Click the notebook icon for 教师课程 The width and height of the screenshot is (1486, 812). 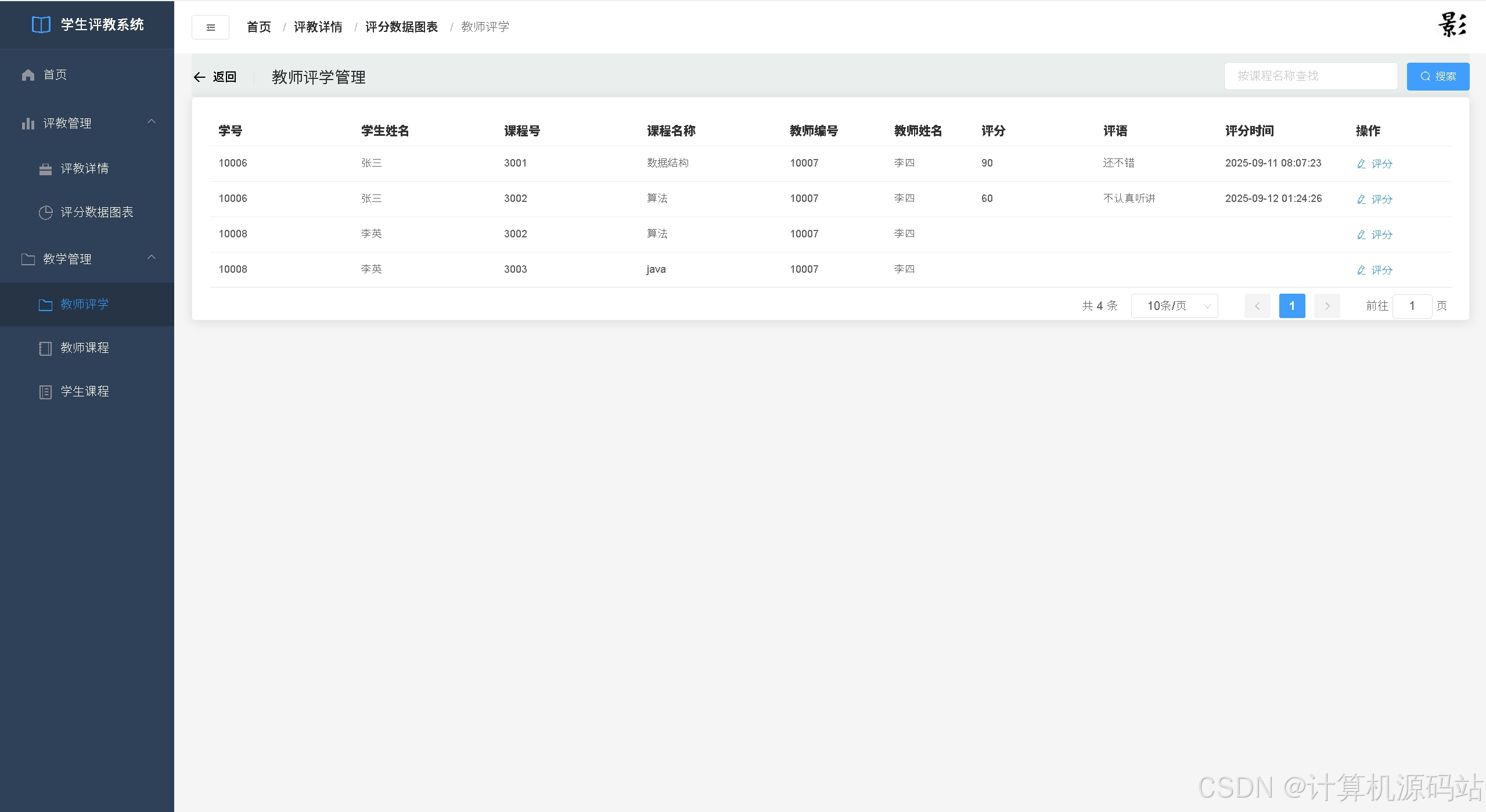(x=45, y=348)
